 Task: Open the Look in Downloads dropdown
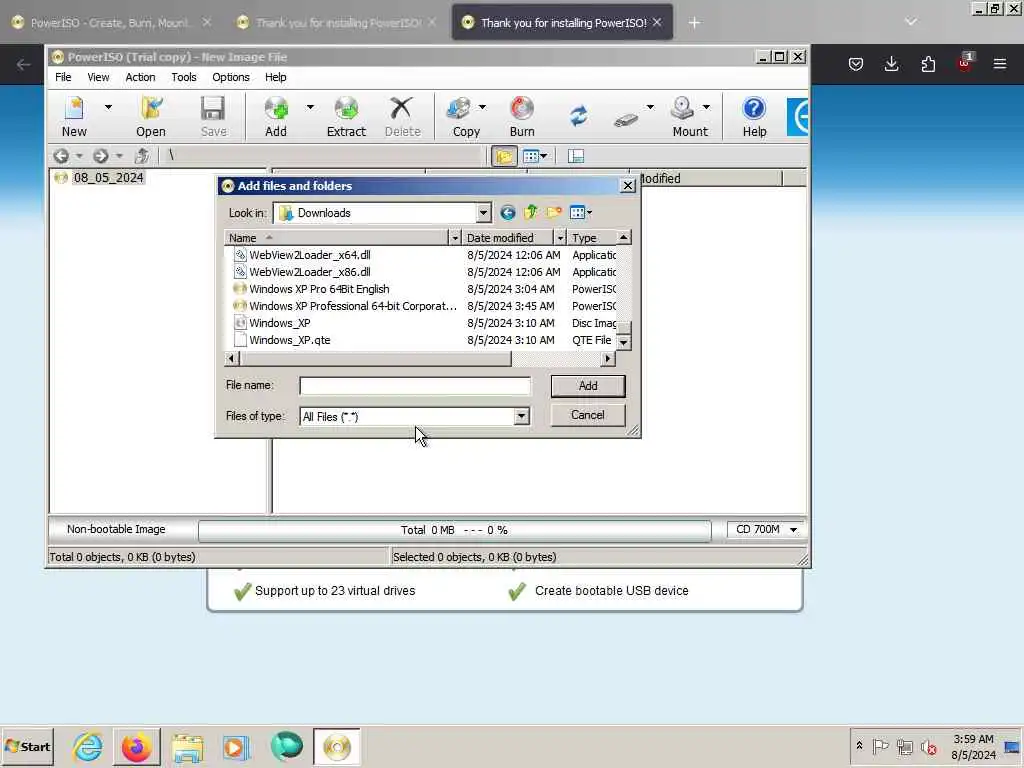[x=483, y=213]
